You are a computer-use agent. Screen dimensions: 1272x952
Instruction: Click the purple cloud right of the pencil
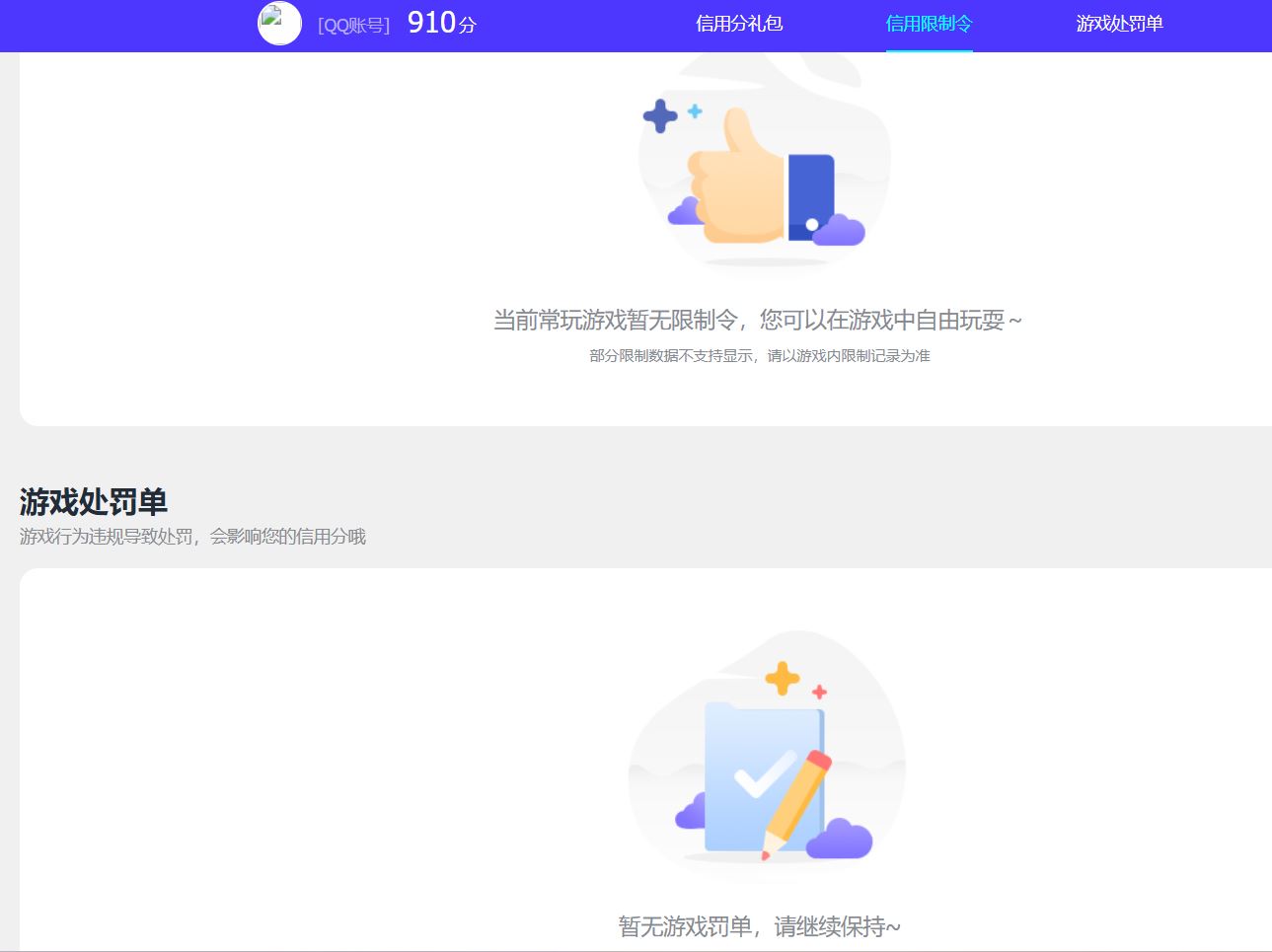tap(840, 840)
